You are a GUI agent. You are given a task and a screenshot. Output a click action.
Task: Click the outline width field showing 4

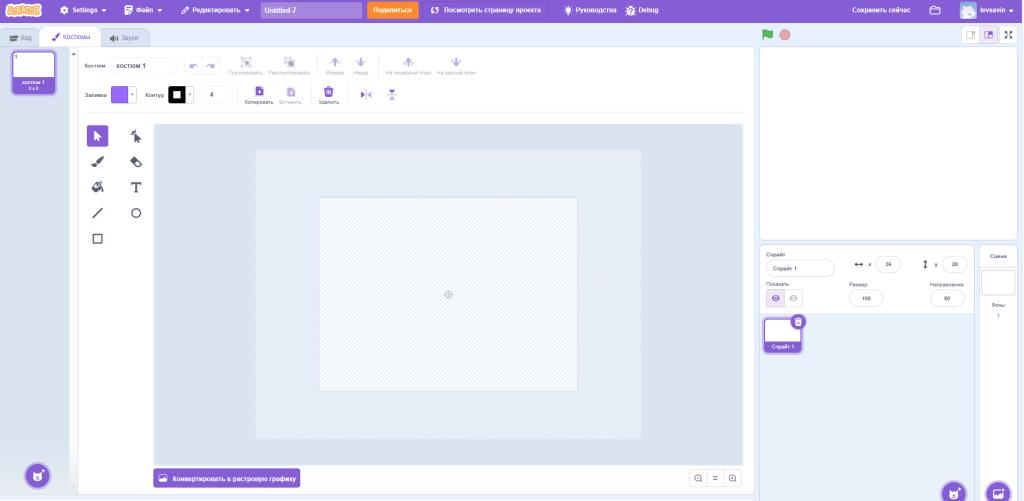click(216, 95)
